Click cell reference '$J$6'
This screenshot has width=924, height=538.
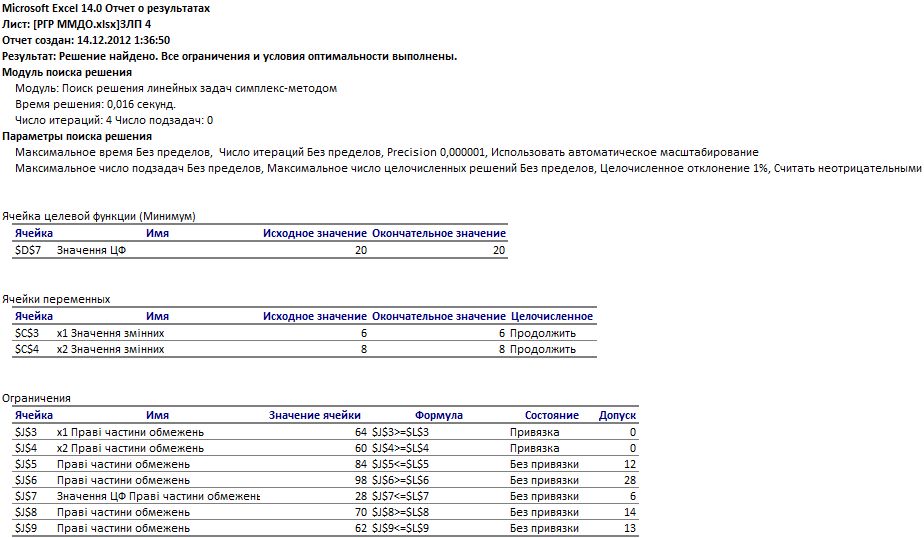pyautogui.click(x=26, y=480)
